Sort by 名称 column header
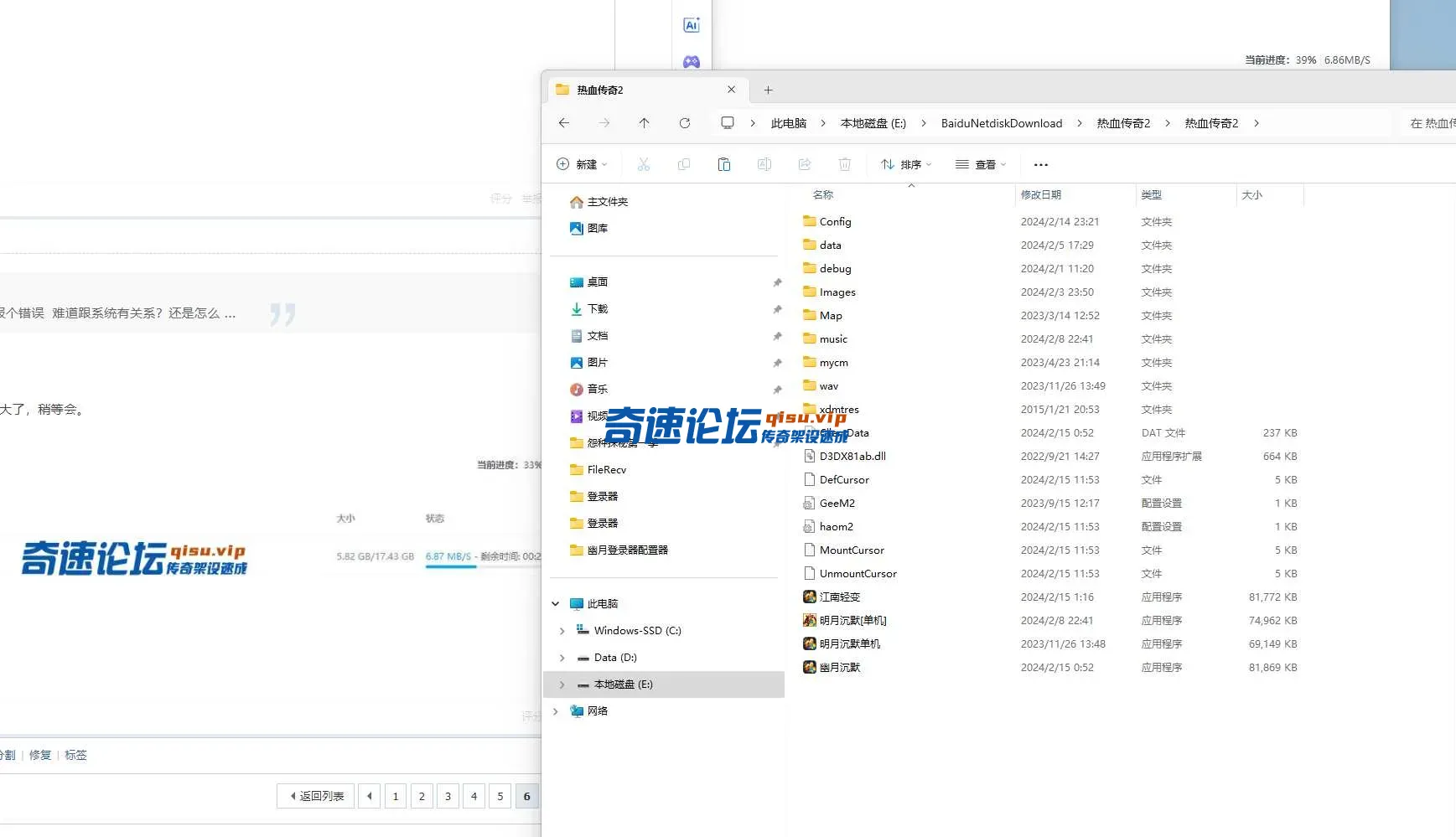1456x837 pixels. click(823, 194)
